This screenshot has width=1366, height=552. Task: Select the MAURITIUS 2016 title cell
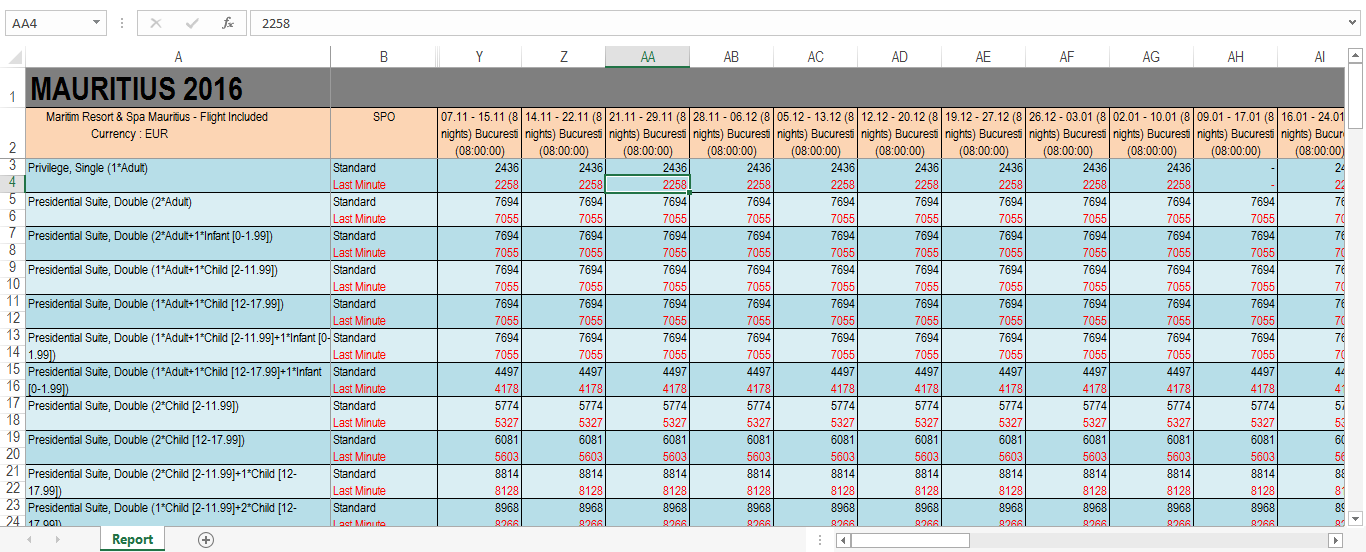click(178, 89)
